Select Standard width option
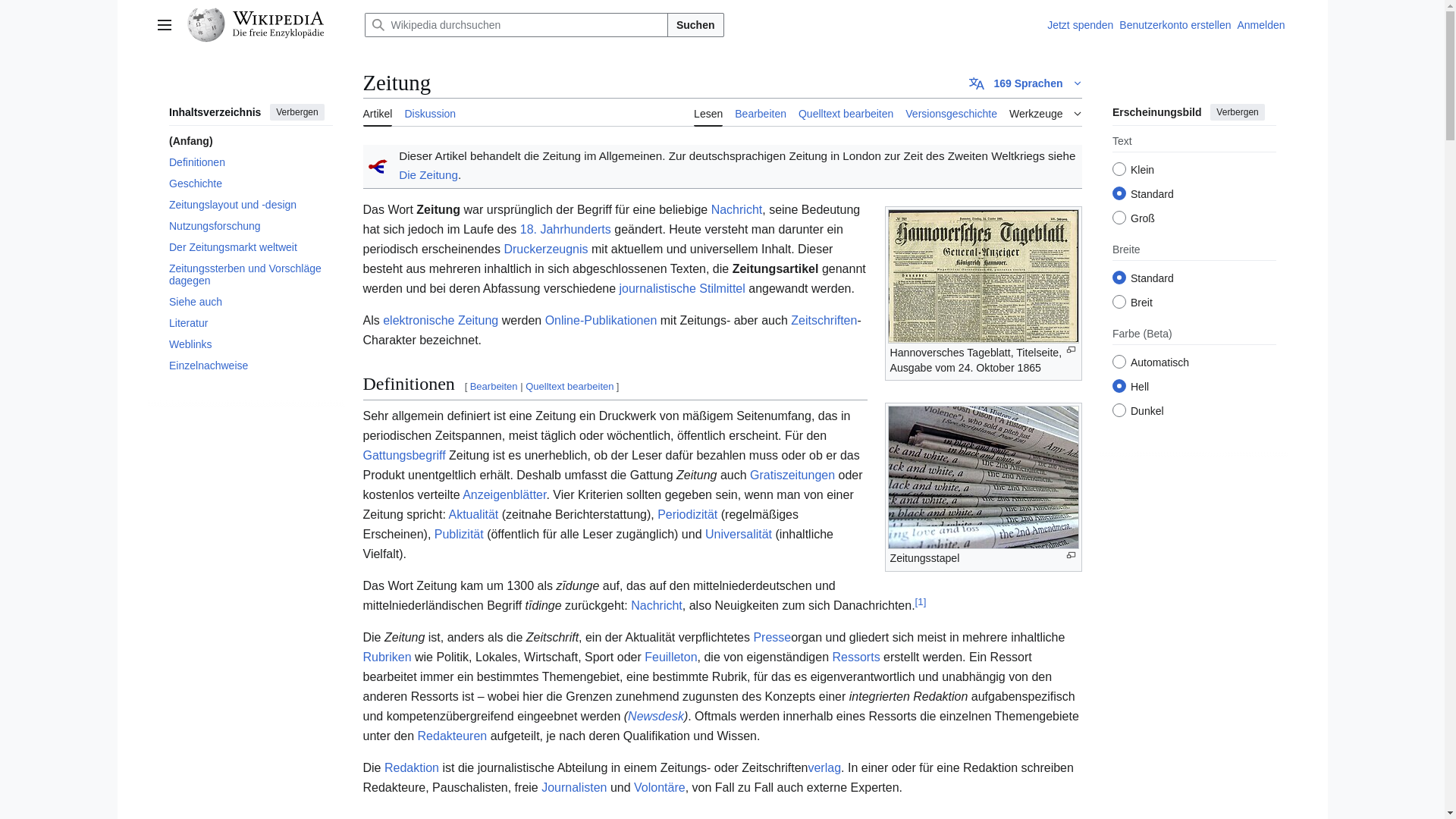This screenshot has width=1456, height=819. [1119, 278]
